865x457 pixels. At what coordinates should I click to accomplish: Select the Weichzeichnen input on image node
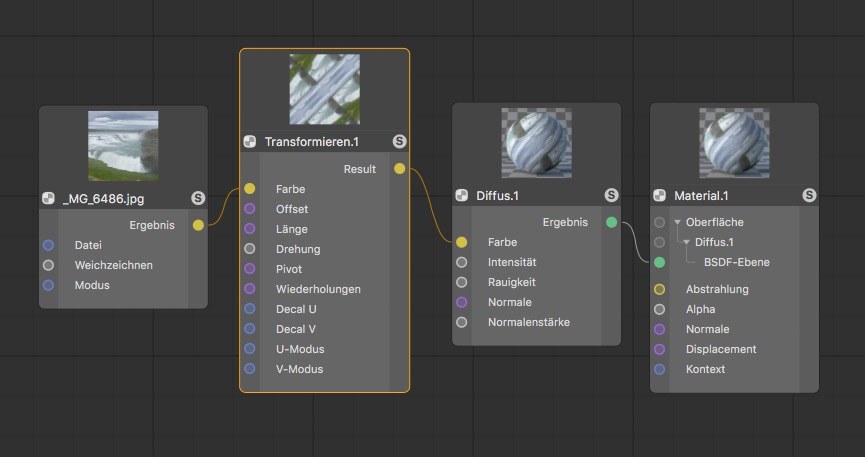[x=114, y=265]
